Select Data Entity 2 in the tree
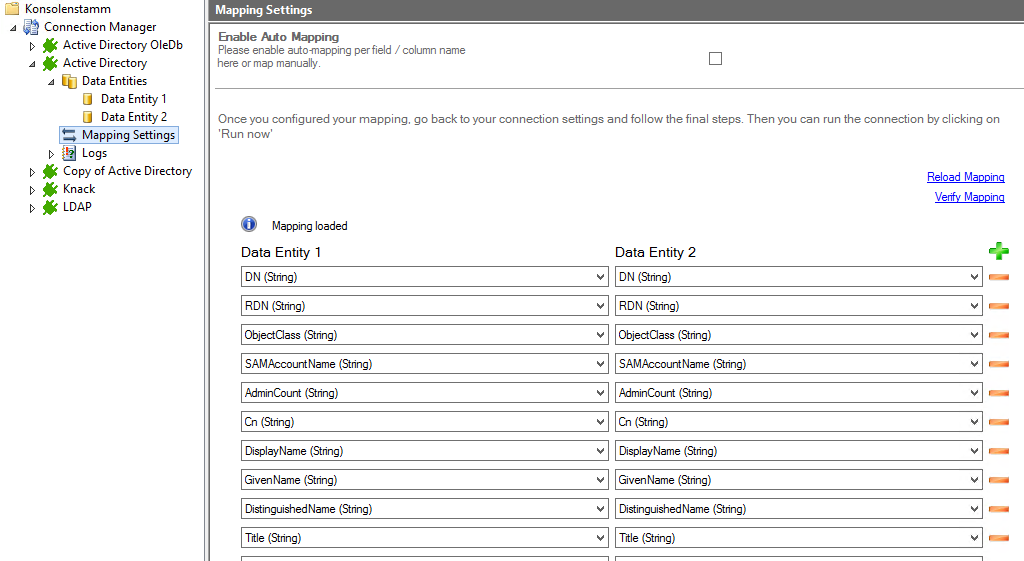The height and width of the screenshot is (561, 1024). (x=133, y=117)
